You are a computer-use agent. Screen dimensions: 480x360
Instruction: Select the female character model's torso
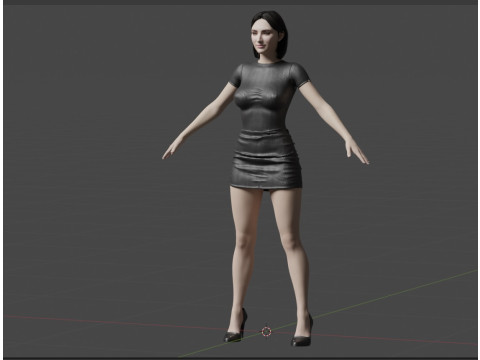point(264,97)
